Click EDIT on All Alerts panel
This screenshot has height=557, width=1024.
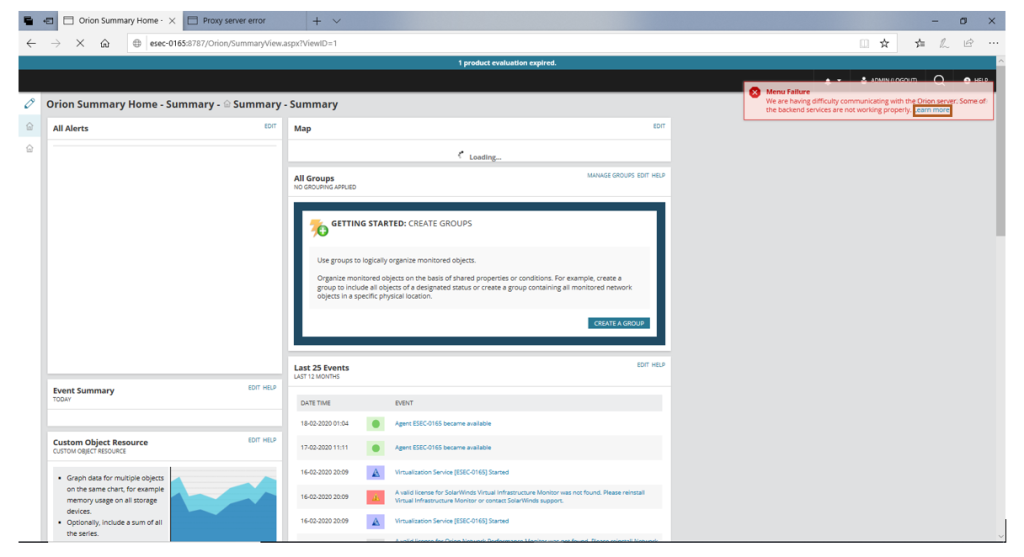270,126
